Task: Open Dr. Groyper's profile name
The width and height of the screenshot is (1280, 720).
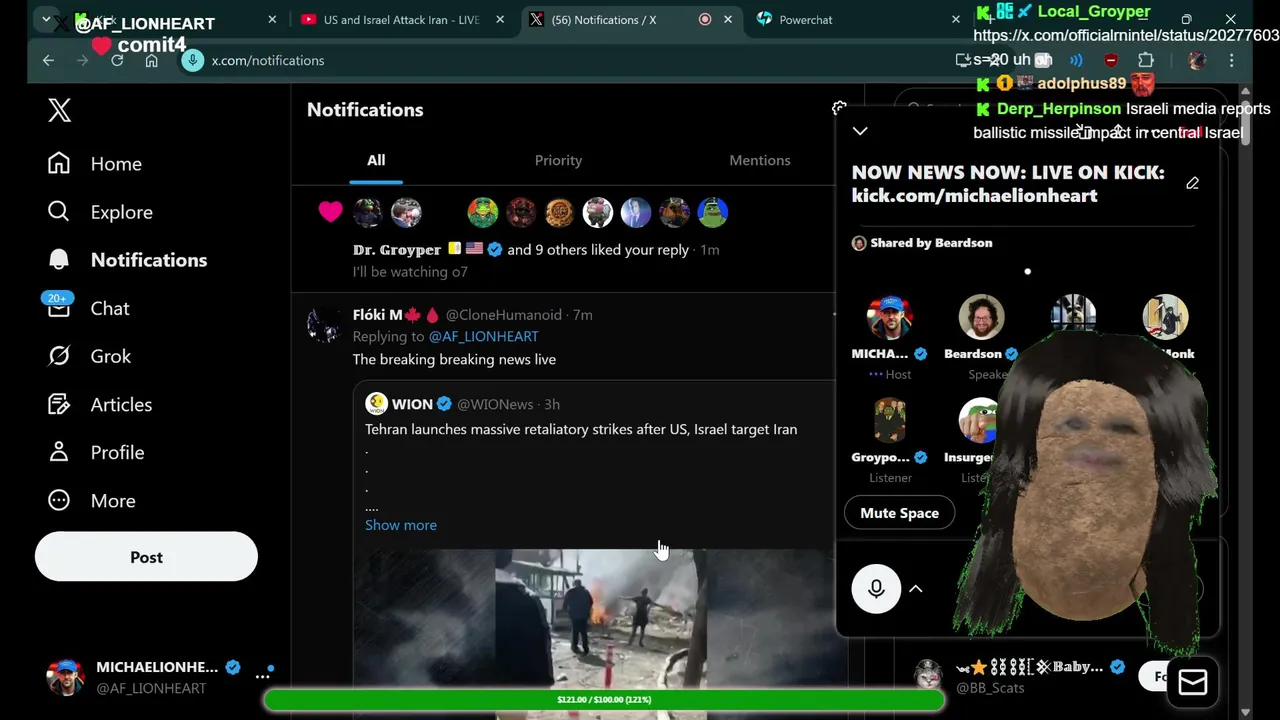Action: tap(397, 250)
